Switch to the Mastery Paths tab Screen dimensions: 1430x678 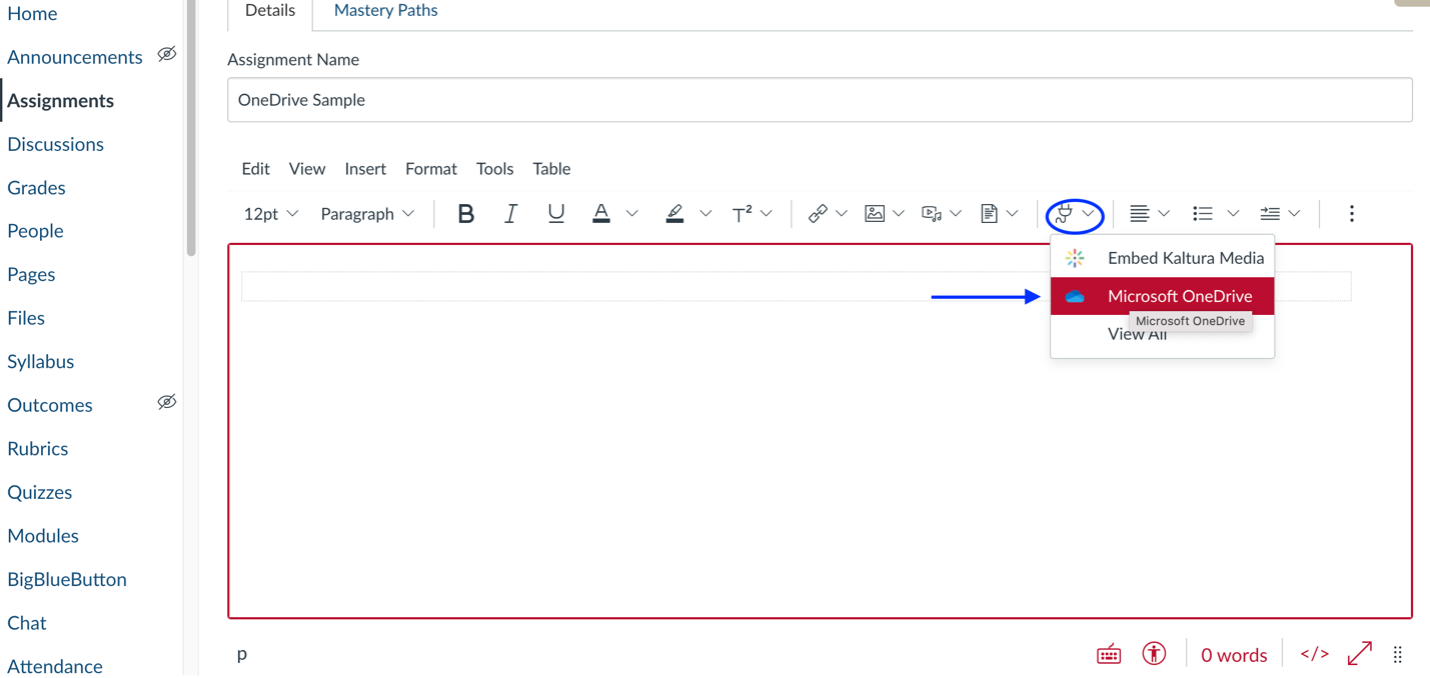tap(385, 10)
